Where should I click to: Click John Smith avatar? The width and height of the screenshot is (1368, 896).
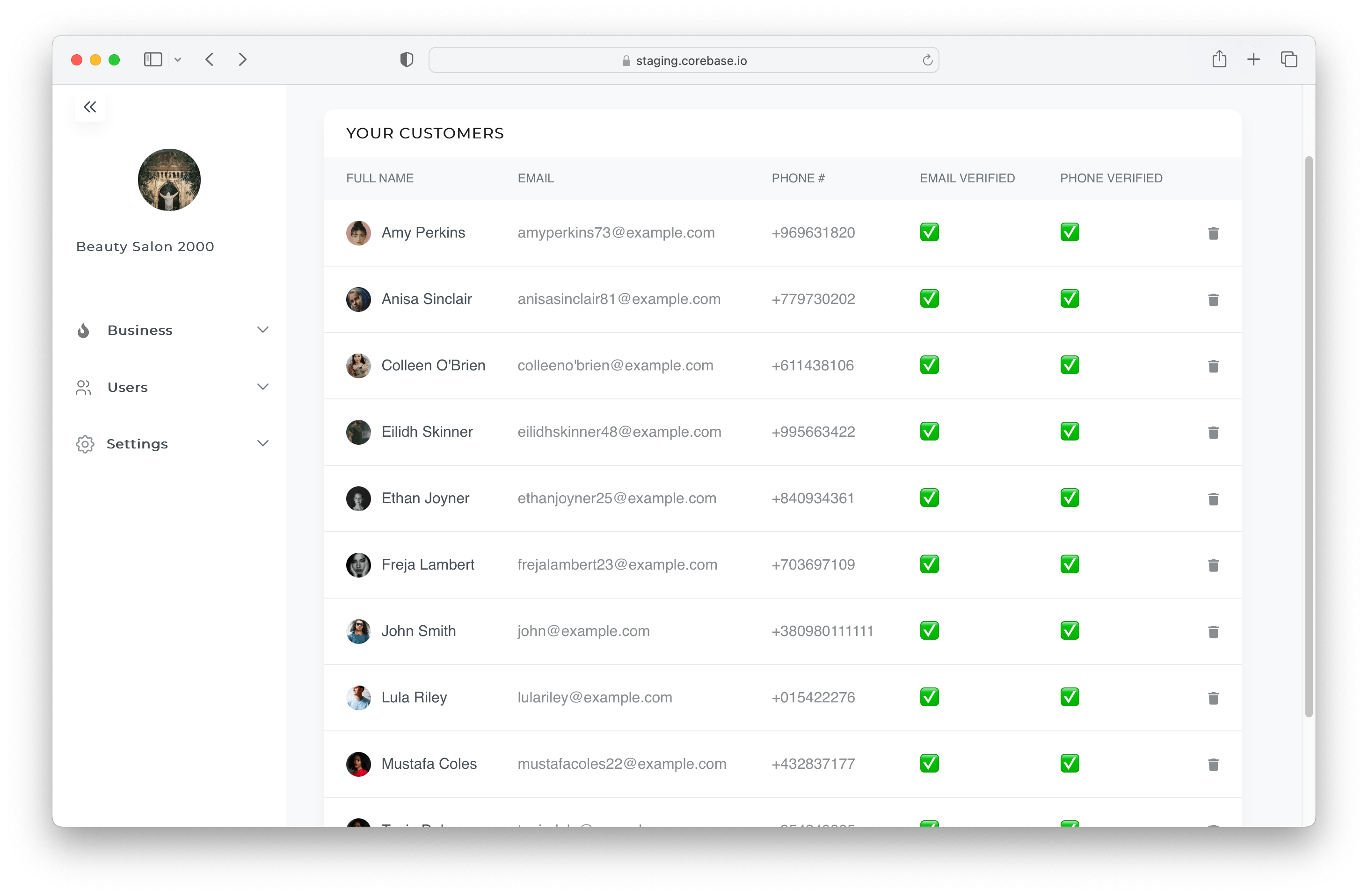click(x=358, y=631)
